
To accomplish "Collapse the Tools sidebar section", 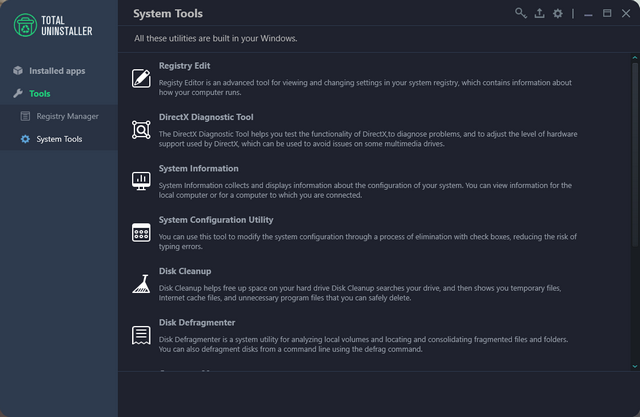I will pyautogui.click(x=40, y=93).
